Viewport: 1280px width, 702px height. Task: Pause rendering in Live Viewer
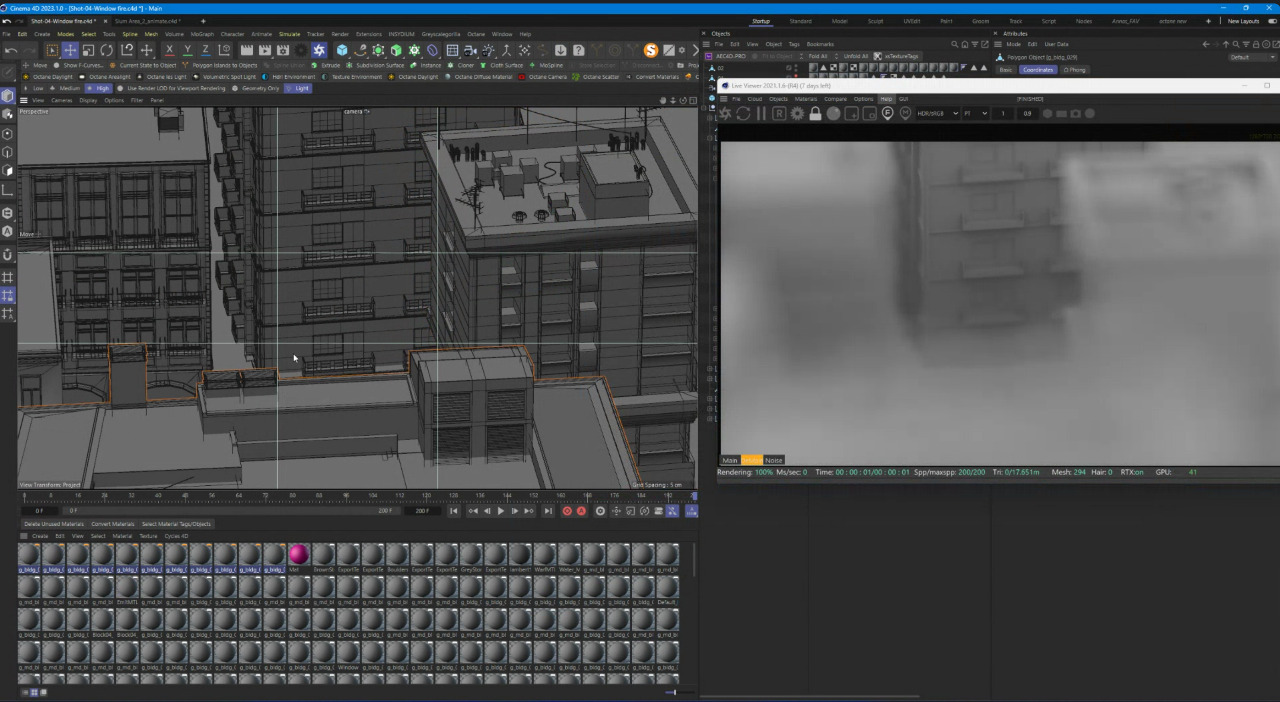761,113
